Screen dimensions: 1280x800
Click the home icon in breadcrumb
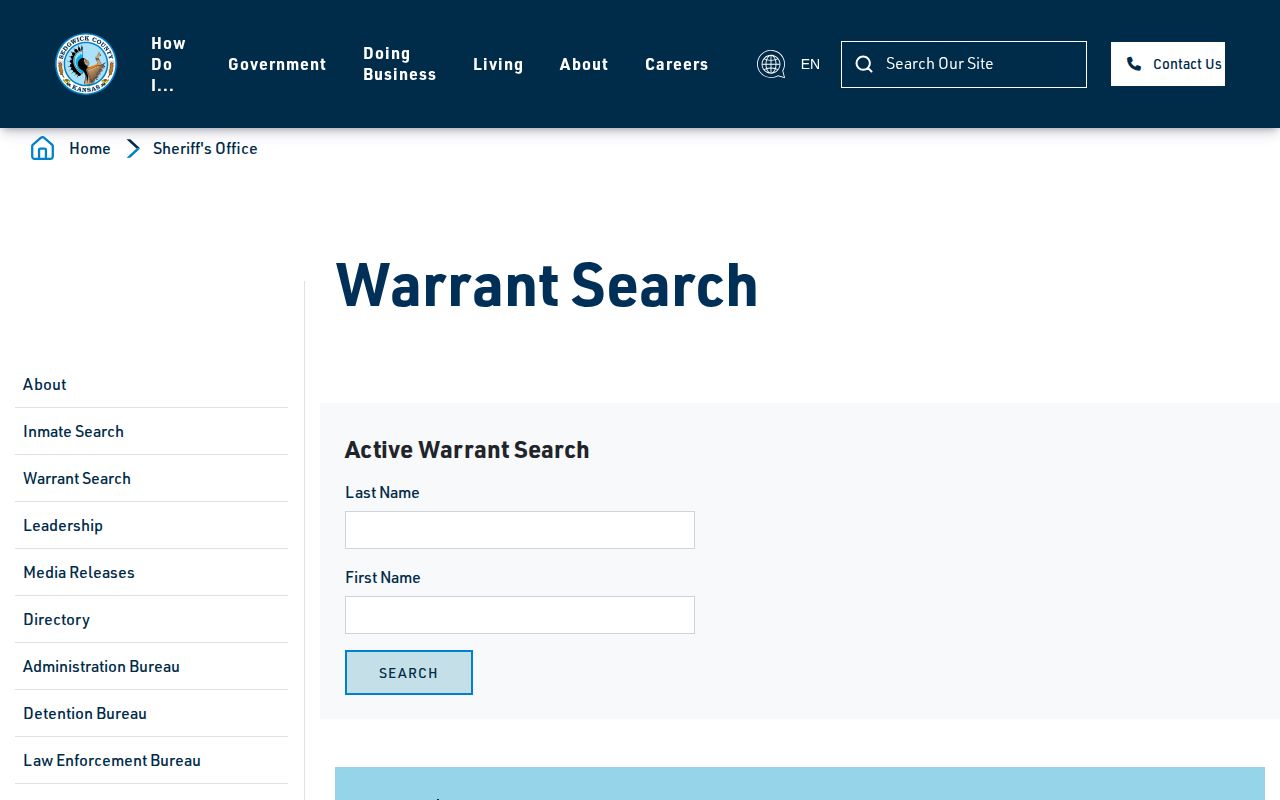[42, 148]
